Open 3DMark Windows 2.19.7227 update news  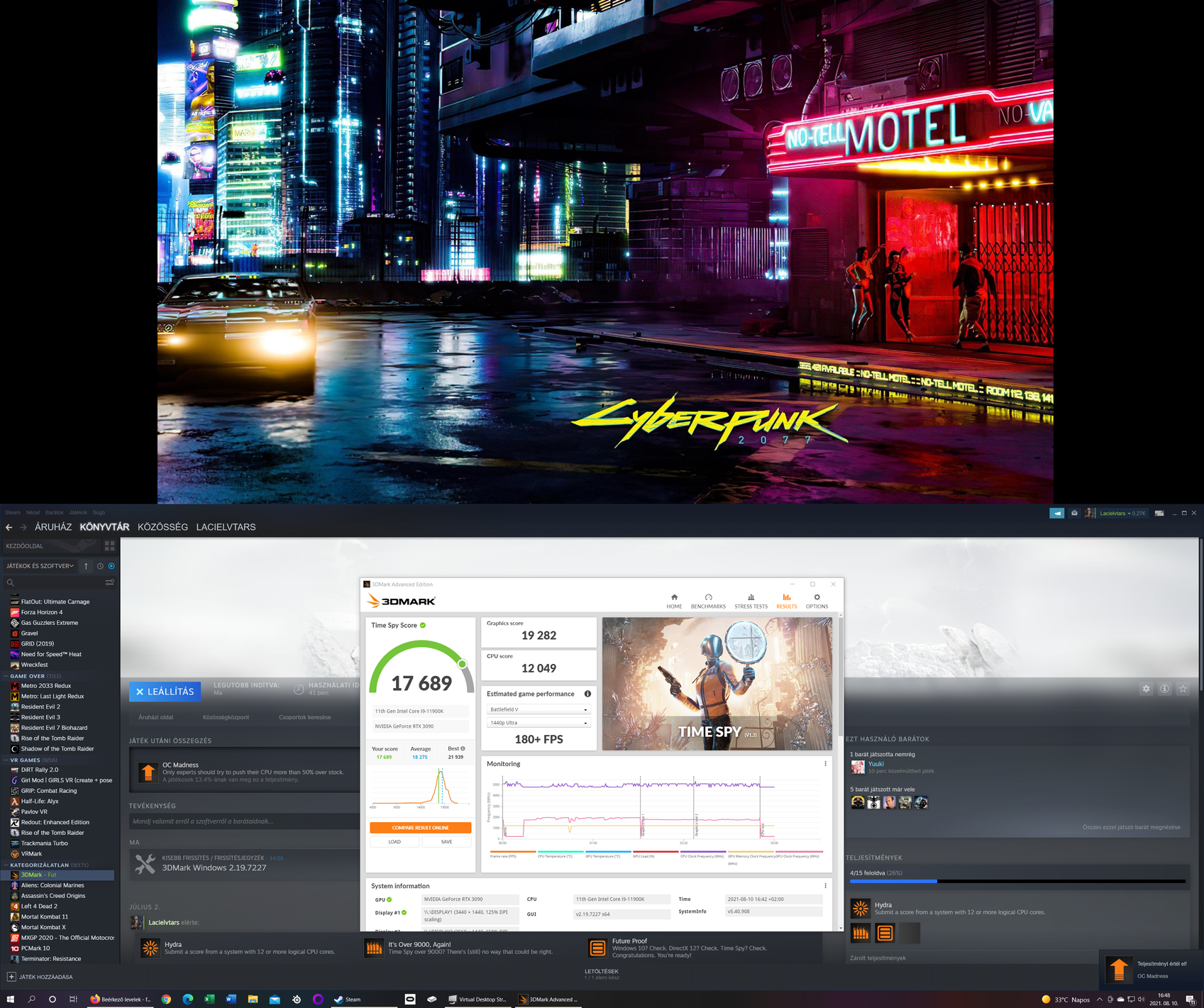click(214, 868)
